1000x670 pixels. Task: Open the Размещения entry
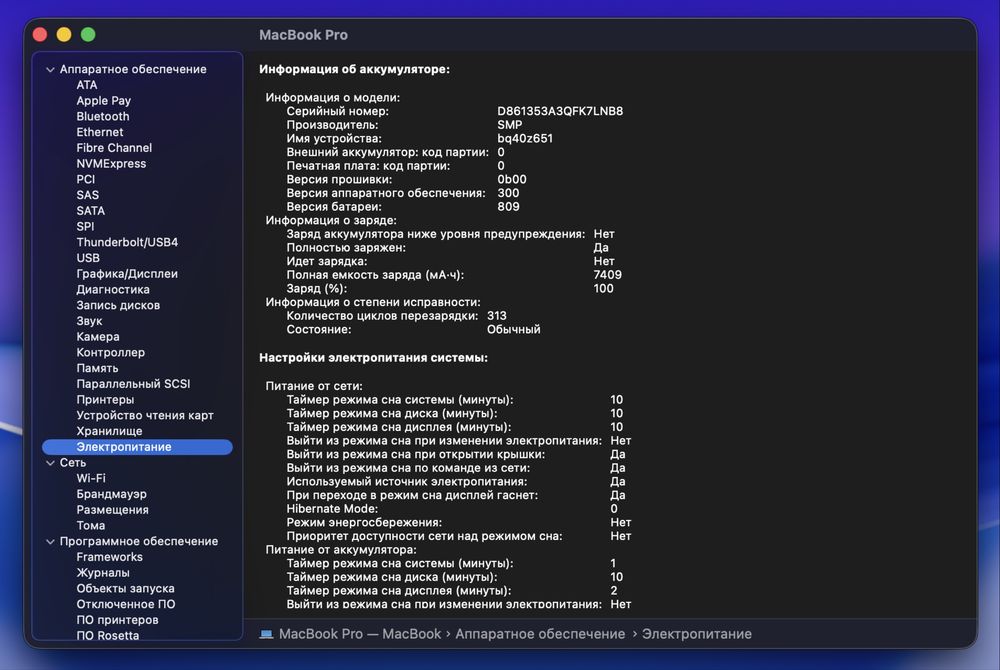[112, 510]
